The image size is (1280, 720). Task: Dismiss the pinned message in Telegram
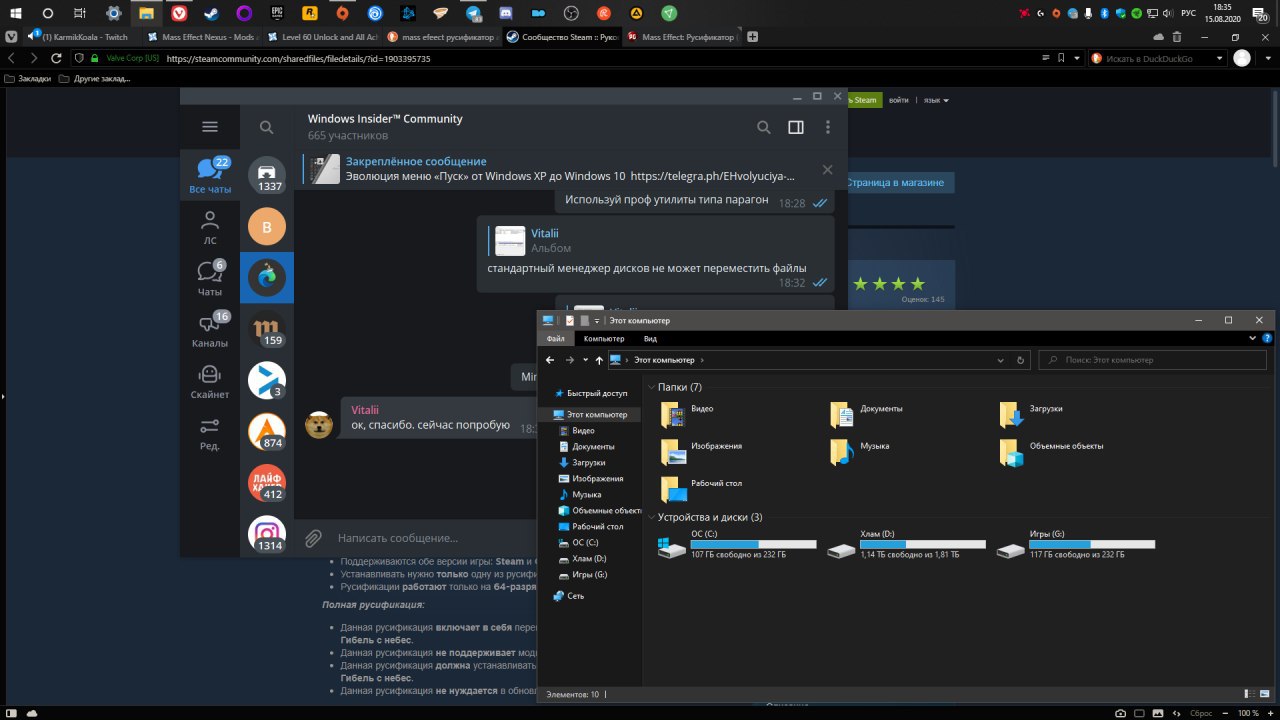827,170
